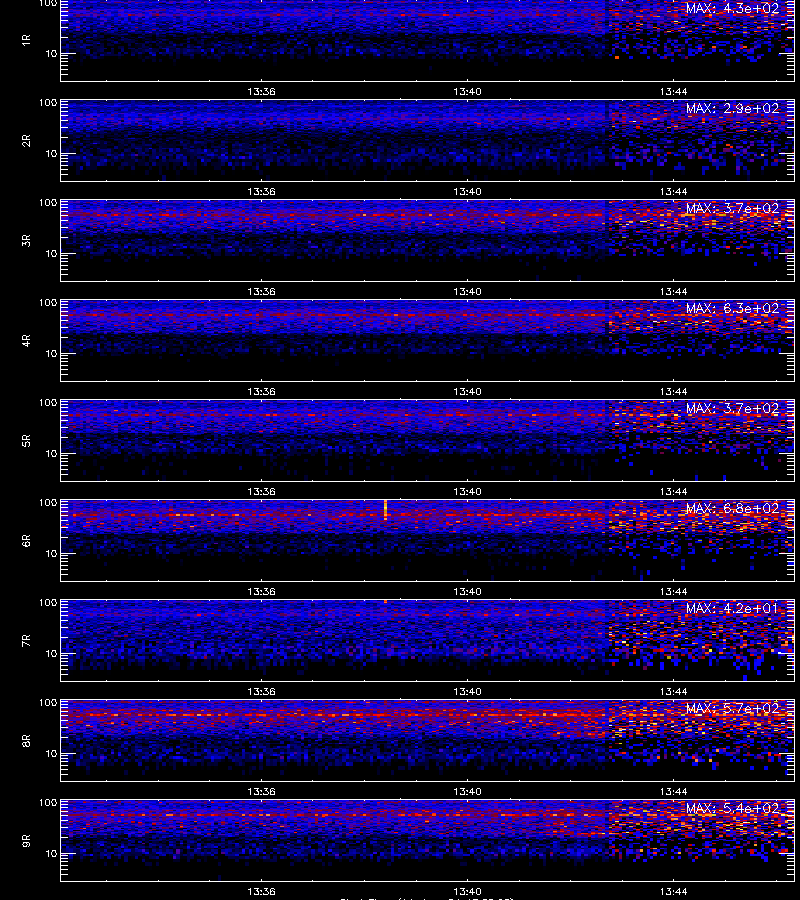The height and width of the screenshot is (900, 800).
Task: Click the 13:36 time label below panel 6R
Action: pyautogui.click(x=261, y=591)
